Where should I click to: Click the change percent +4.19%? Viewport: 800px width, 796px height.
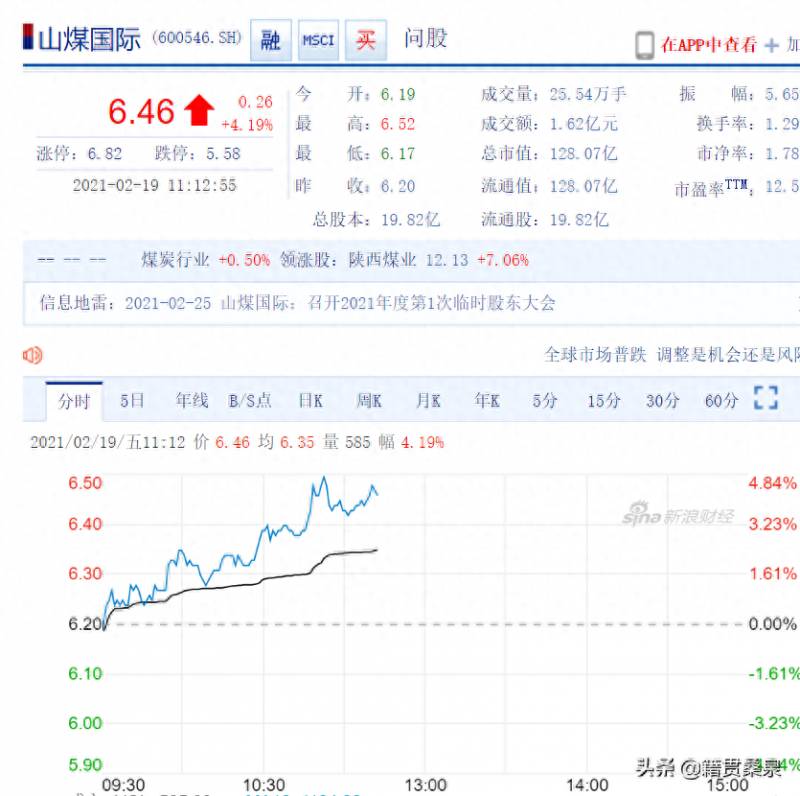pos(247,125)
